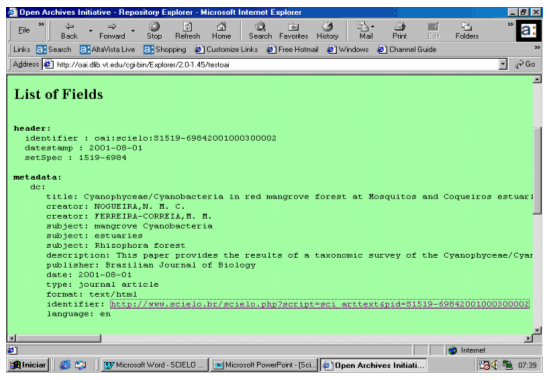Click the system tray volume speaker icon
The image size is (549, 380).
(494, 365)
